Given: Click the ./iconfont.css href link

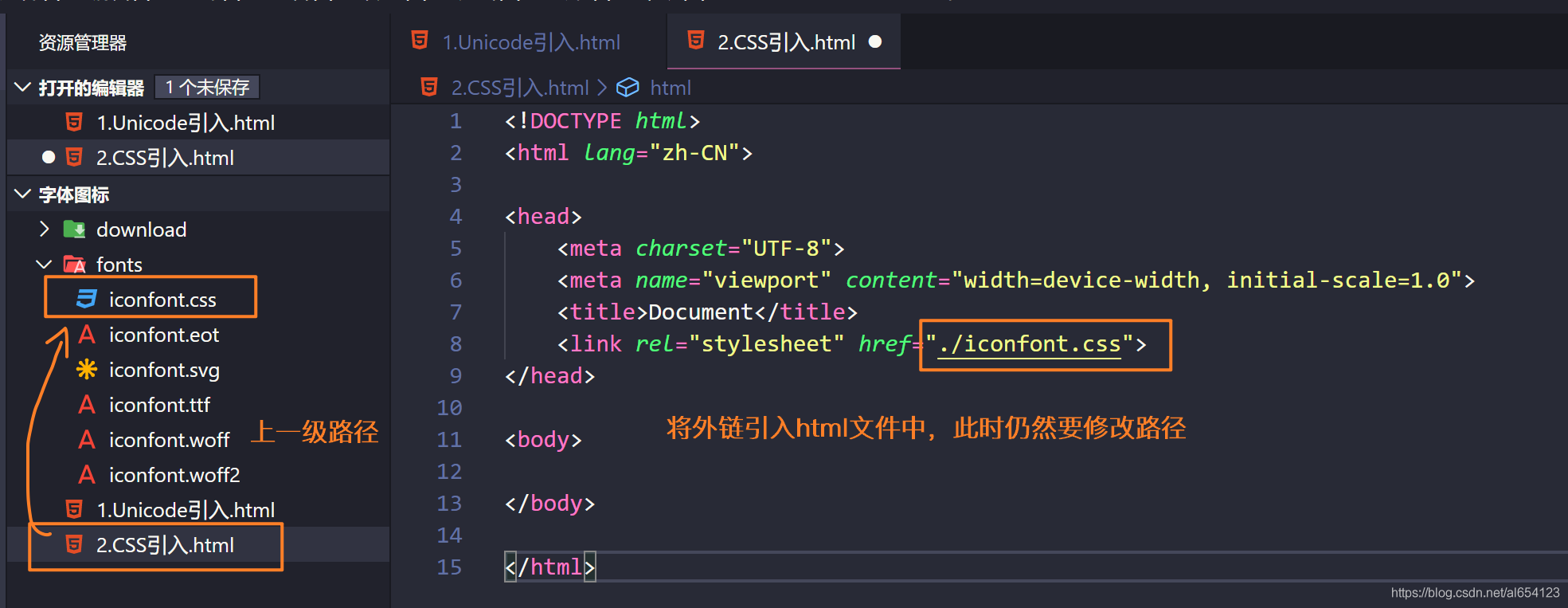Looking at the screenshot, I should click(x=1029, y=344).
